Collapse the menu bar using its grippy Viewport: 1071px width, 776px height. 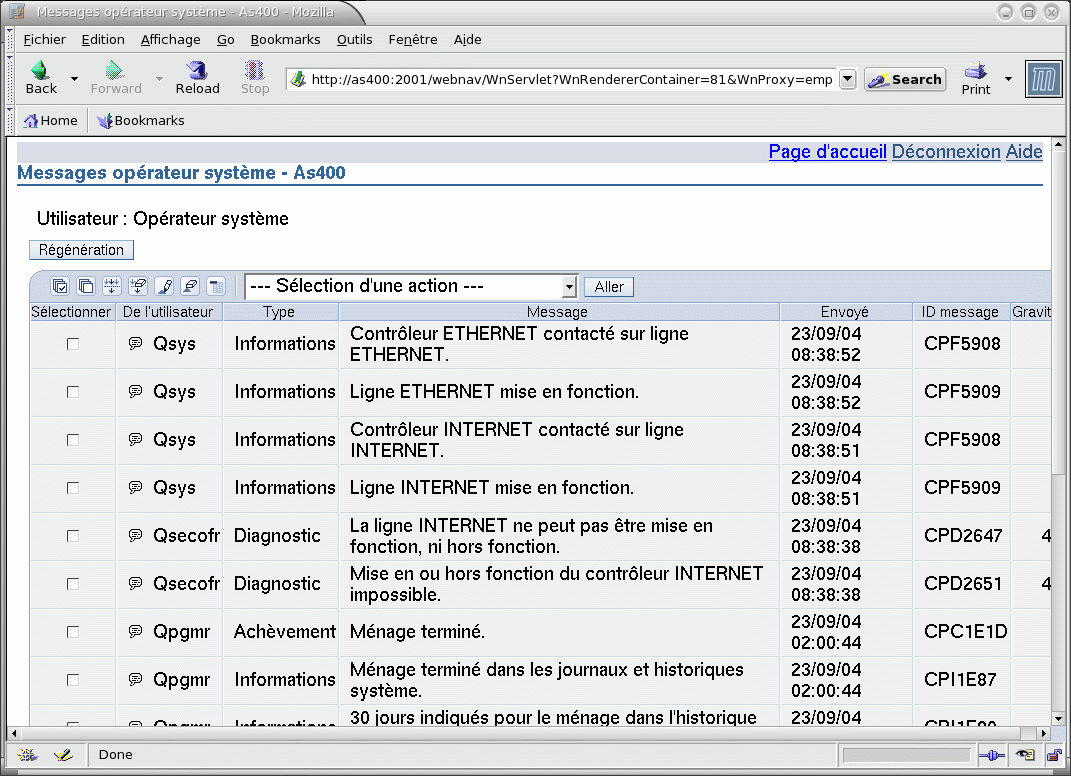click(10, 40)
